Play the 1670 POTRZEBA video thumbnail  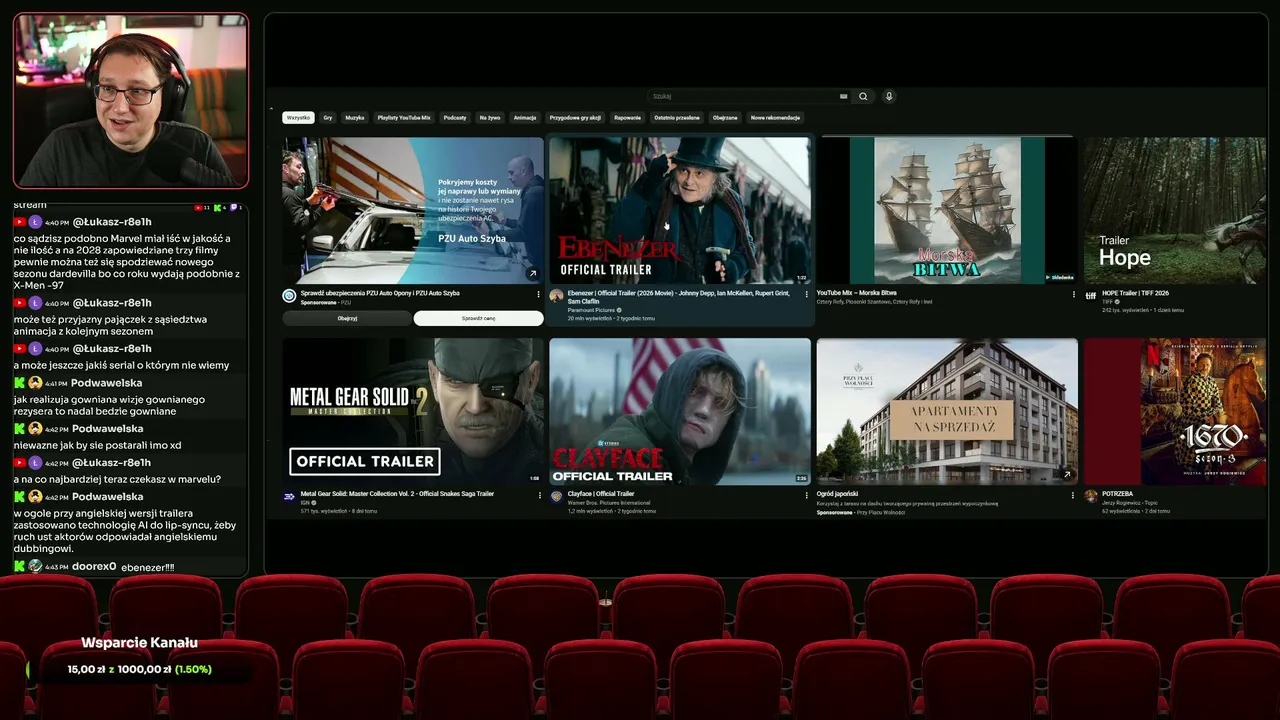(x=1175, y=411)
